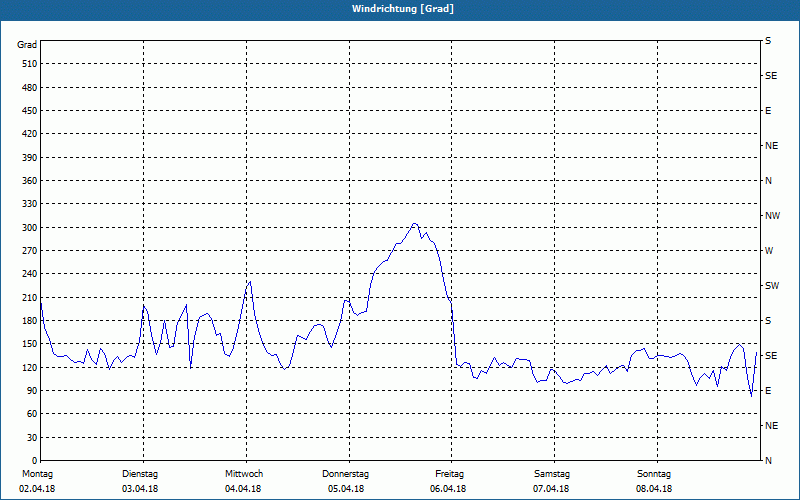Click the 'W' compass label on right axis
800x500 pixels.
769,251
